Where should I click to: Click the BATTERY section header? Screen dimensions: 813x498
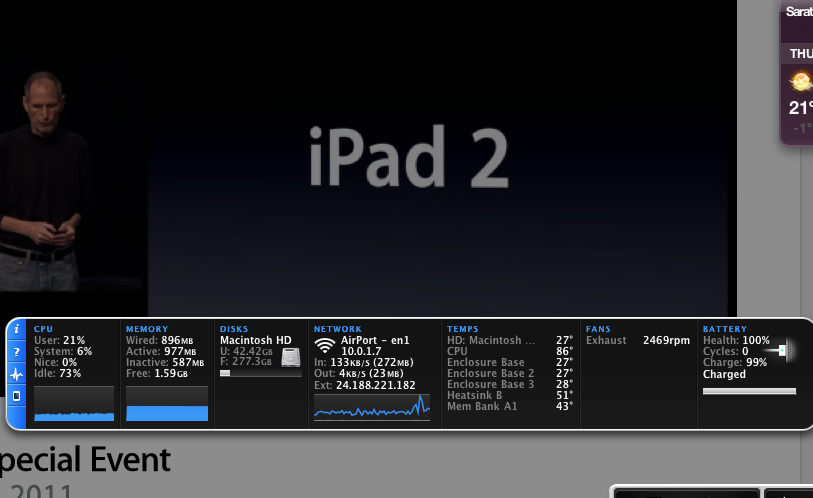(x=725, y=329)
